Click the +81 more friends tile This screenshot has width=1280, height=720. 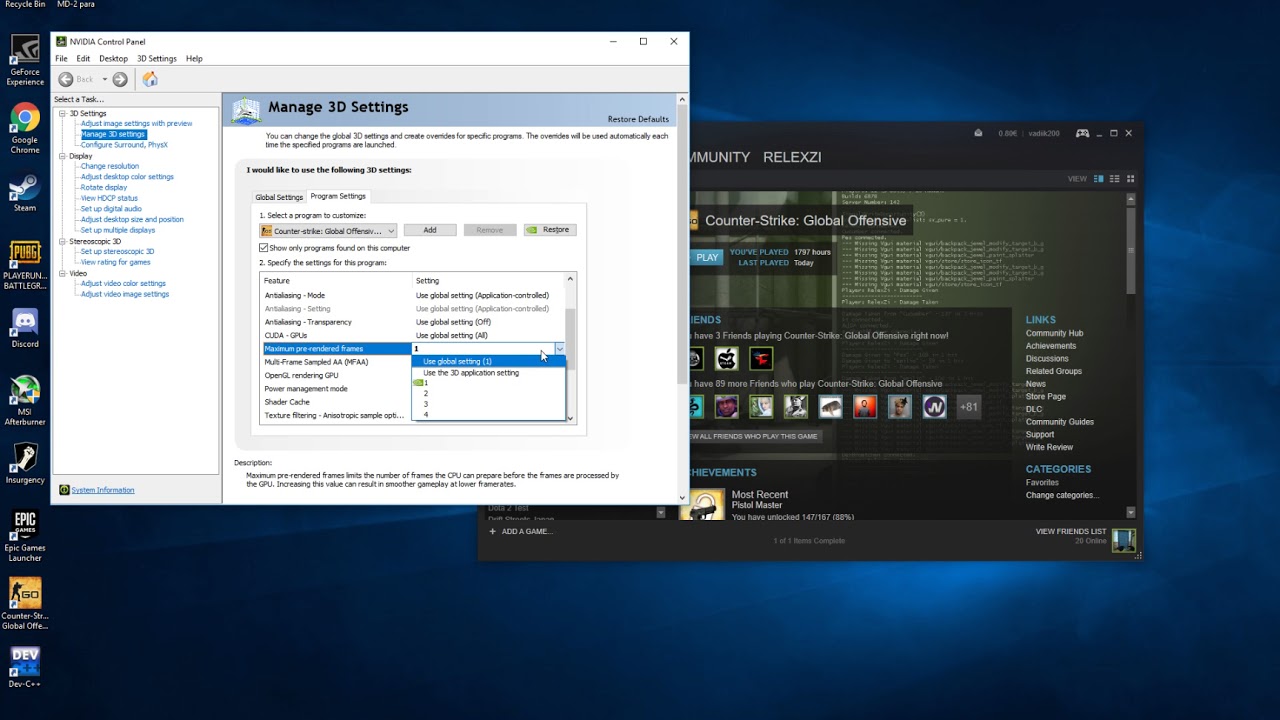968,407
